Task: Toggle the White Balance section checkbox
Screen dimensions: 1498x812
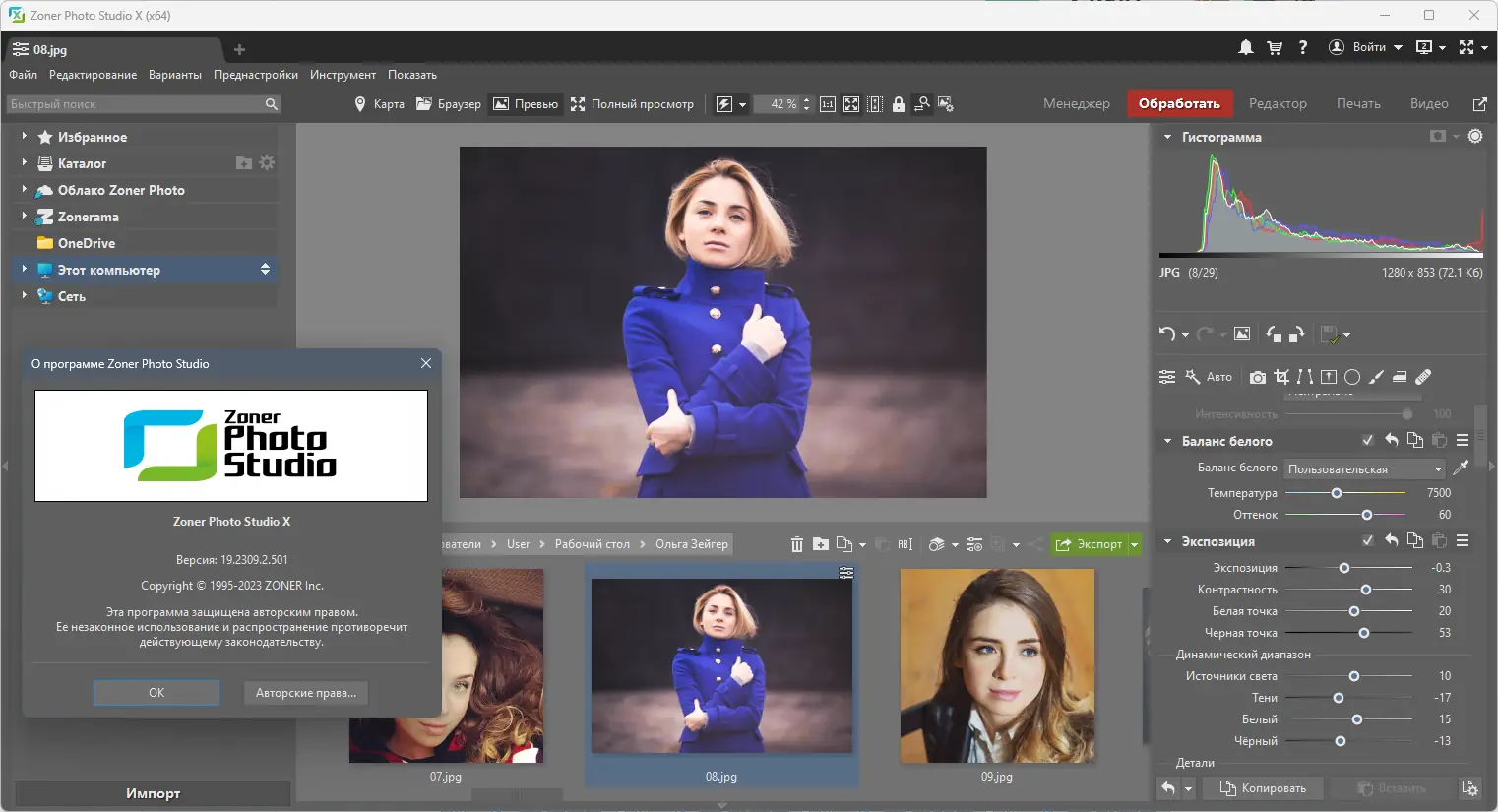Action: 1367,441
